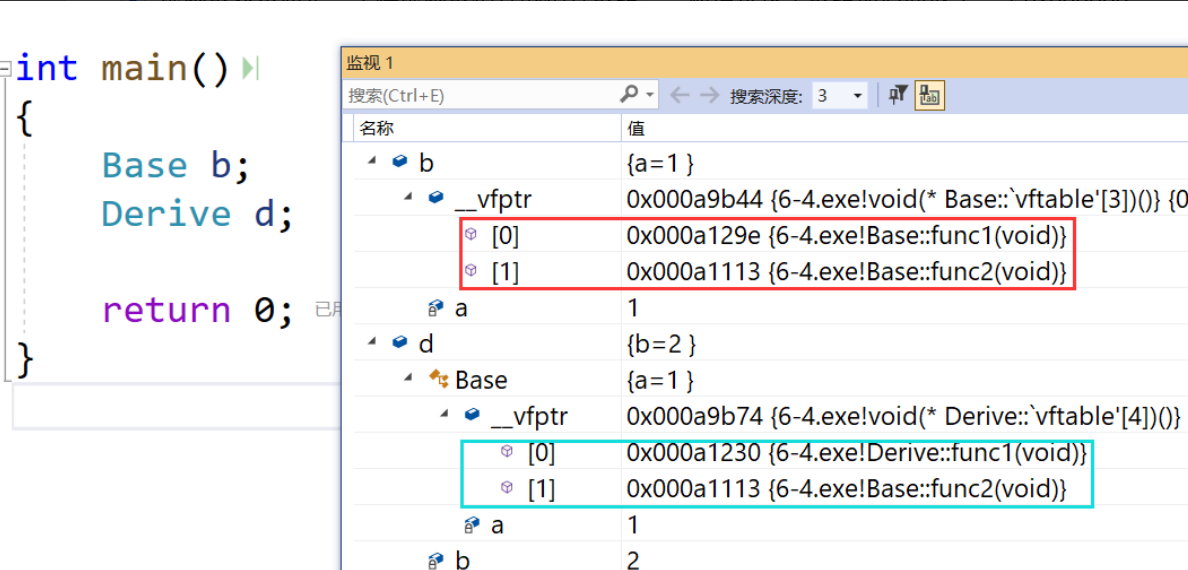Click value {a=1 } of the Base row

(660, 381)
